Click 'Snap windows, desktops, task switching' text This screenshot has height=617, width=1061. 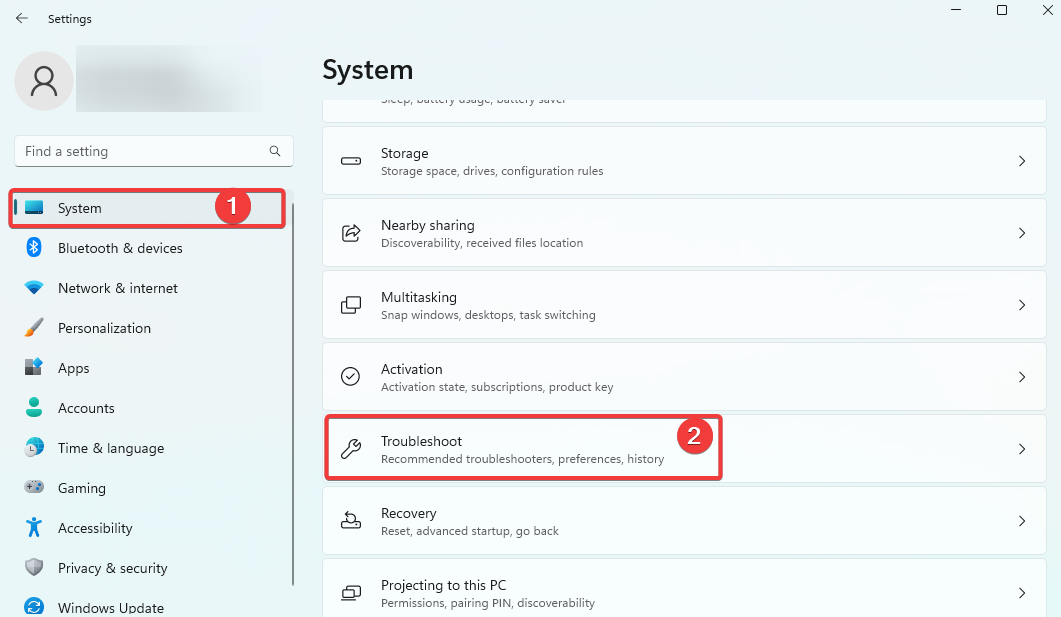[488, 315]
